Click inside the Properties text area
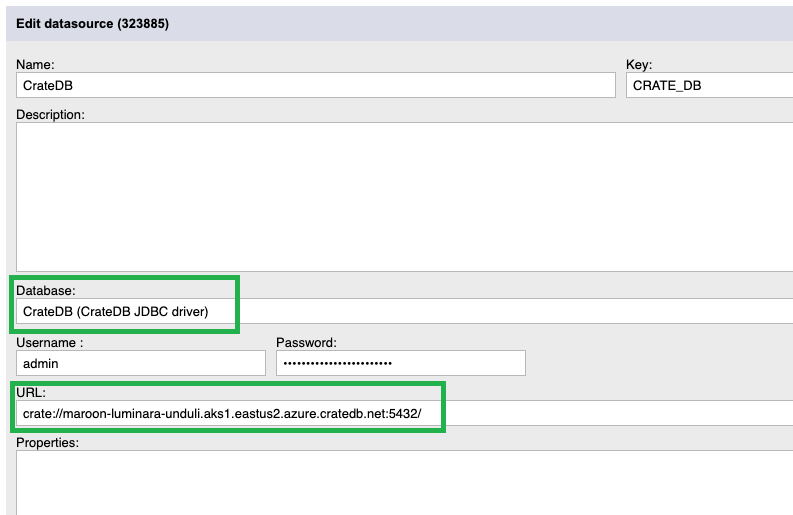793x515 pixels. click(405, 483)
